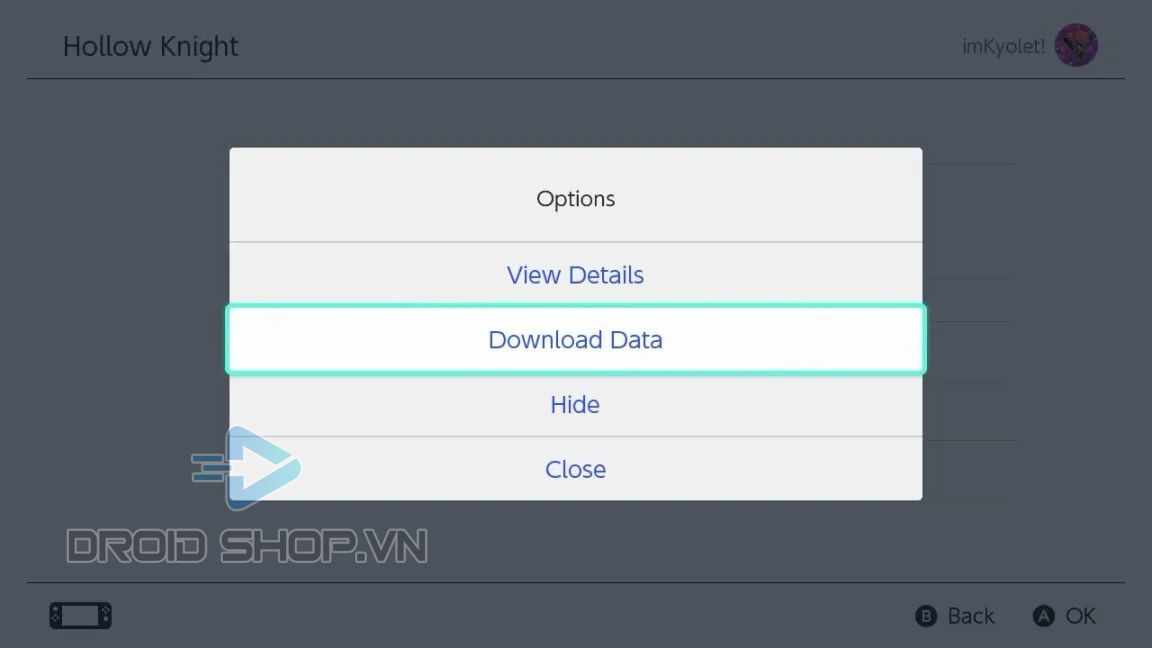Screen dimensions: 1152x648
Task: Click the Back label in footer
Action: [971, 616]
